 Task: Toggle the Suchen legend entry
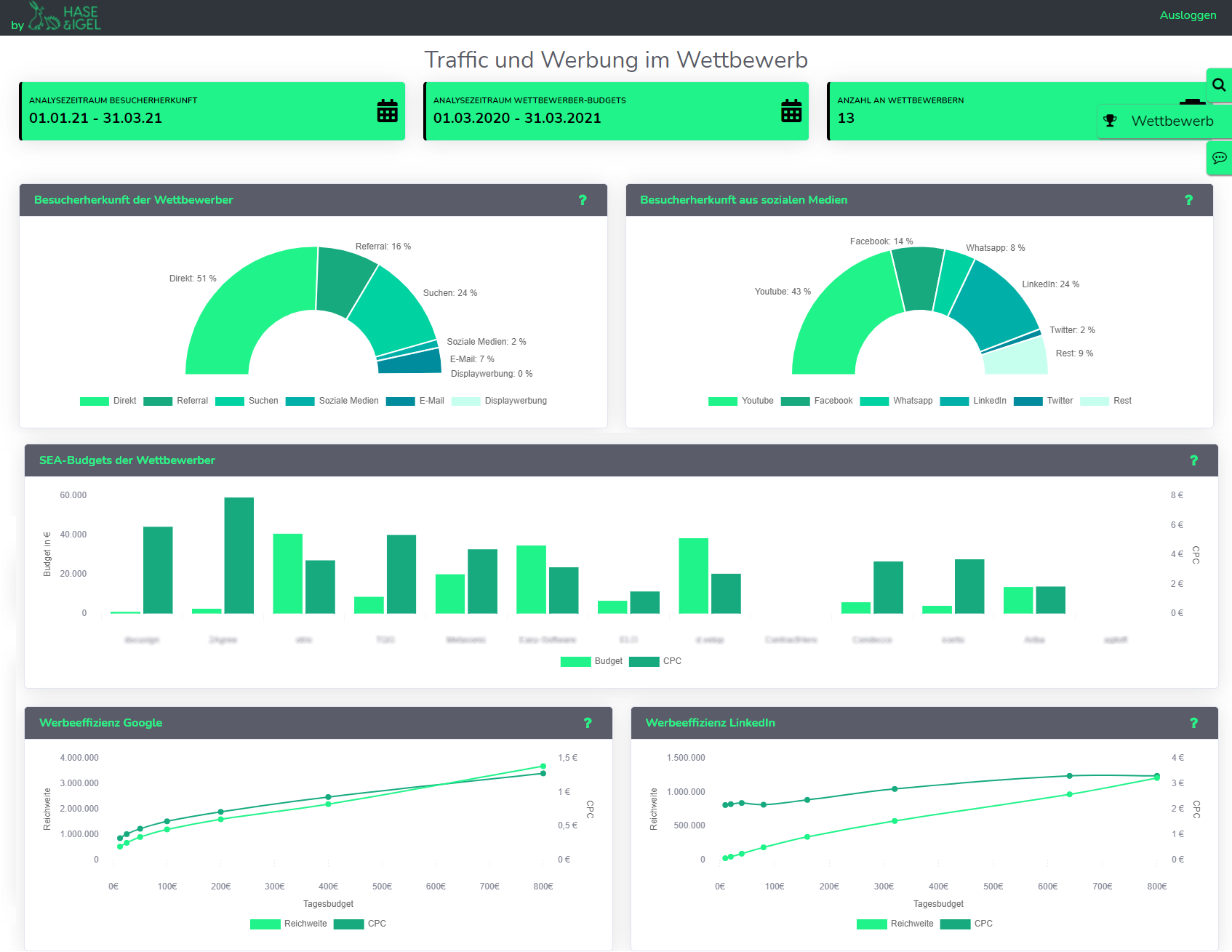click(247, 401)
